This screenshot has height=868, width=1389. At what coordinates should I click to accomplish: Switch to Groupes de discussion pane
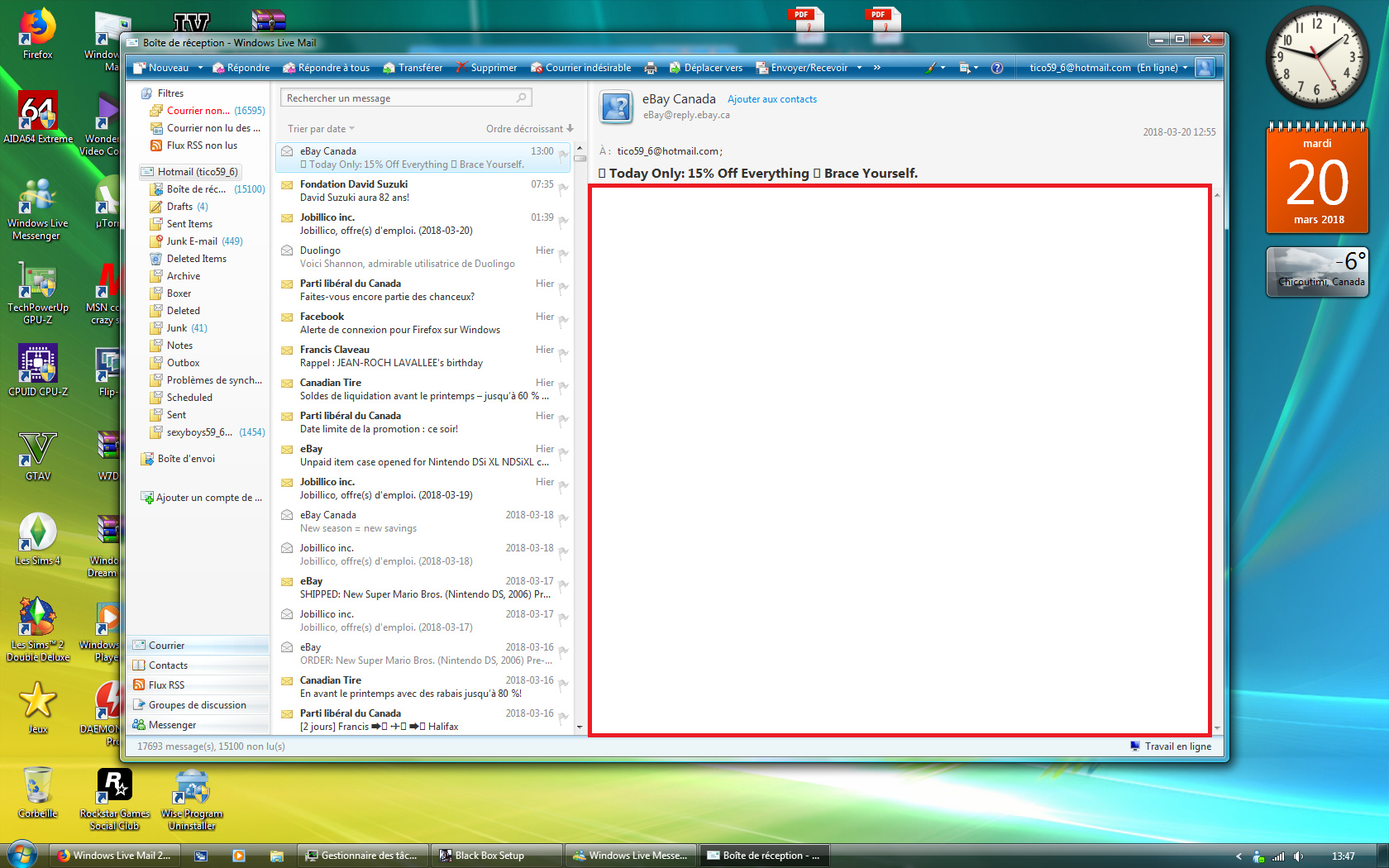click(x=198, y=705)
